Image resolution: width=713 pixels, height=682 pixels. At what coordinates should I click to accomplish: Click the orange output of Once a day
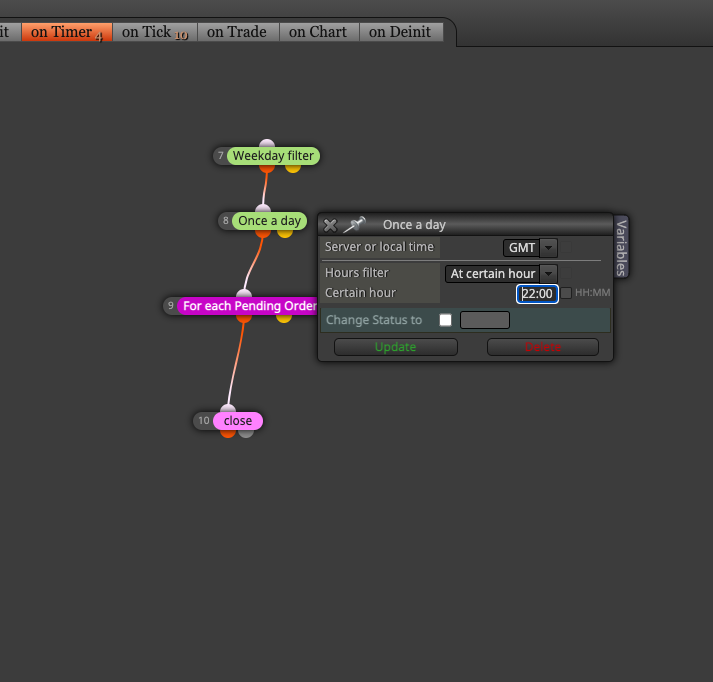pyautogui.click(x=263, y=233)
